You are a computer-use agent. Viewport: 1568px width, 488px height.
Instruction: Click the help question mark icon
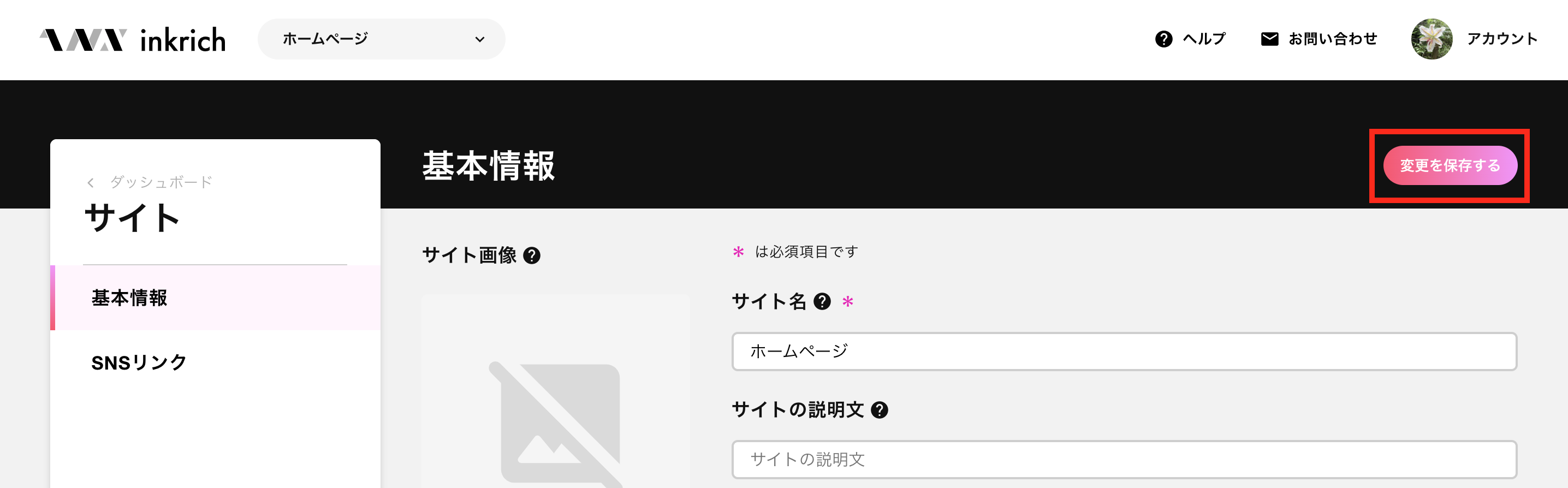pyautogui.click(x=1163, y=39)
